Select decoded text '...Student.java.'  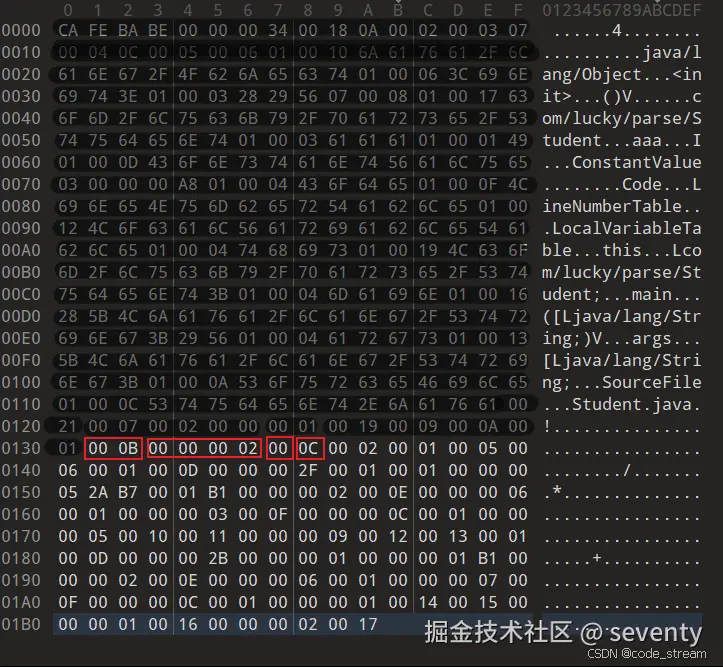(622, 405)
